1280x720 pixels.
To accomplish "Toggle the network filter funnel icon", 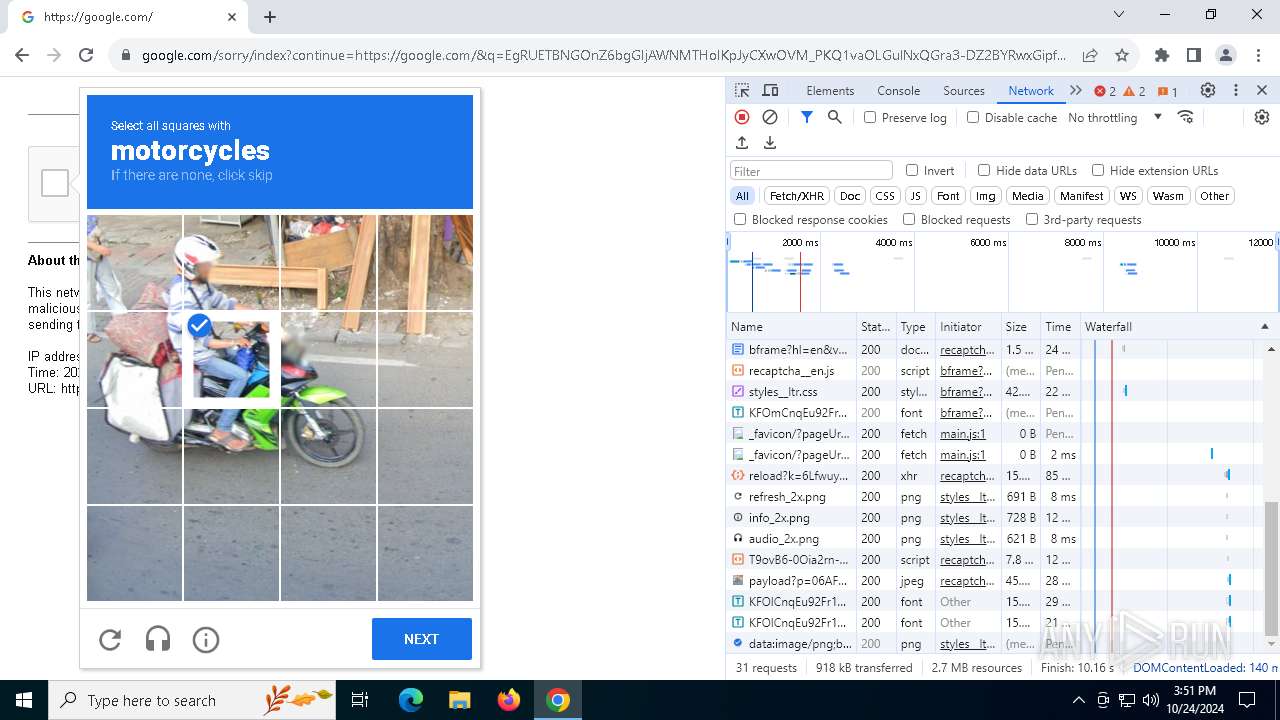I will tap(807, 117).
